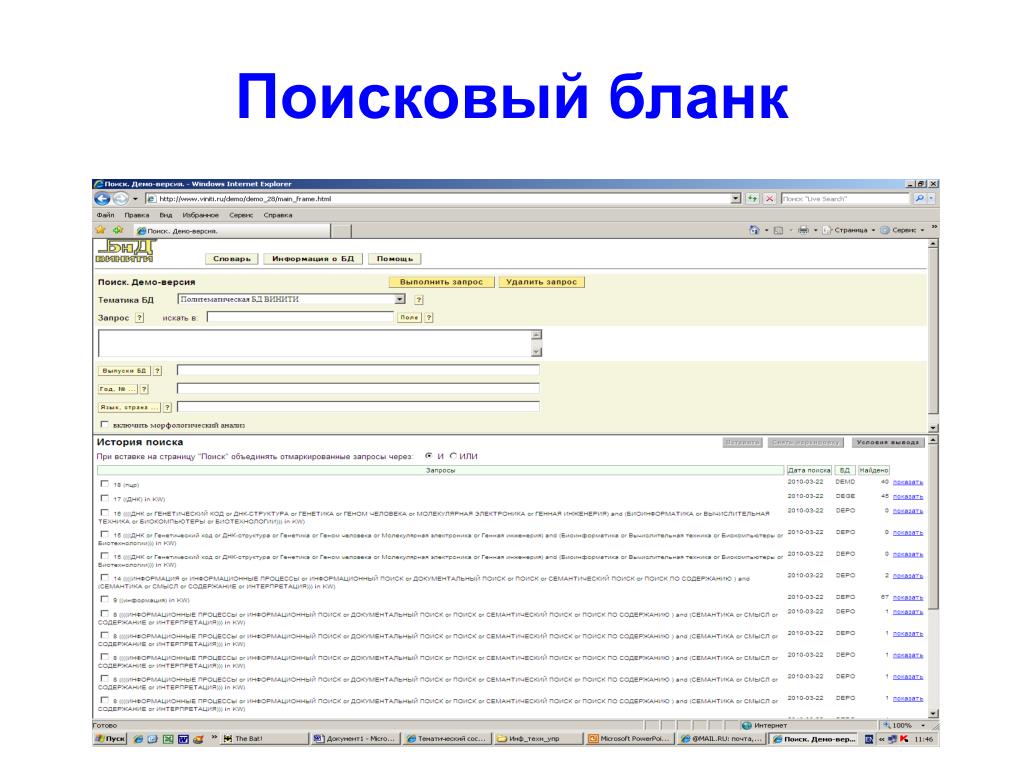
Task: Click the help ? next to Язык, страна
Action: pyautogui.click(x=167, y=407)
